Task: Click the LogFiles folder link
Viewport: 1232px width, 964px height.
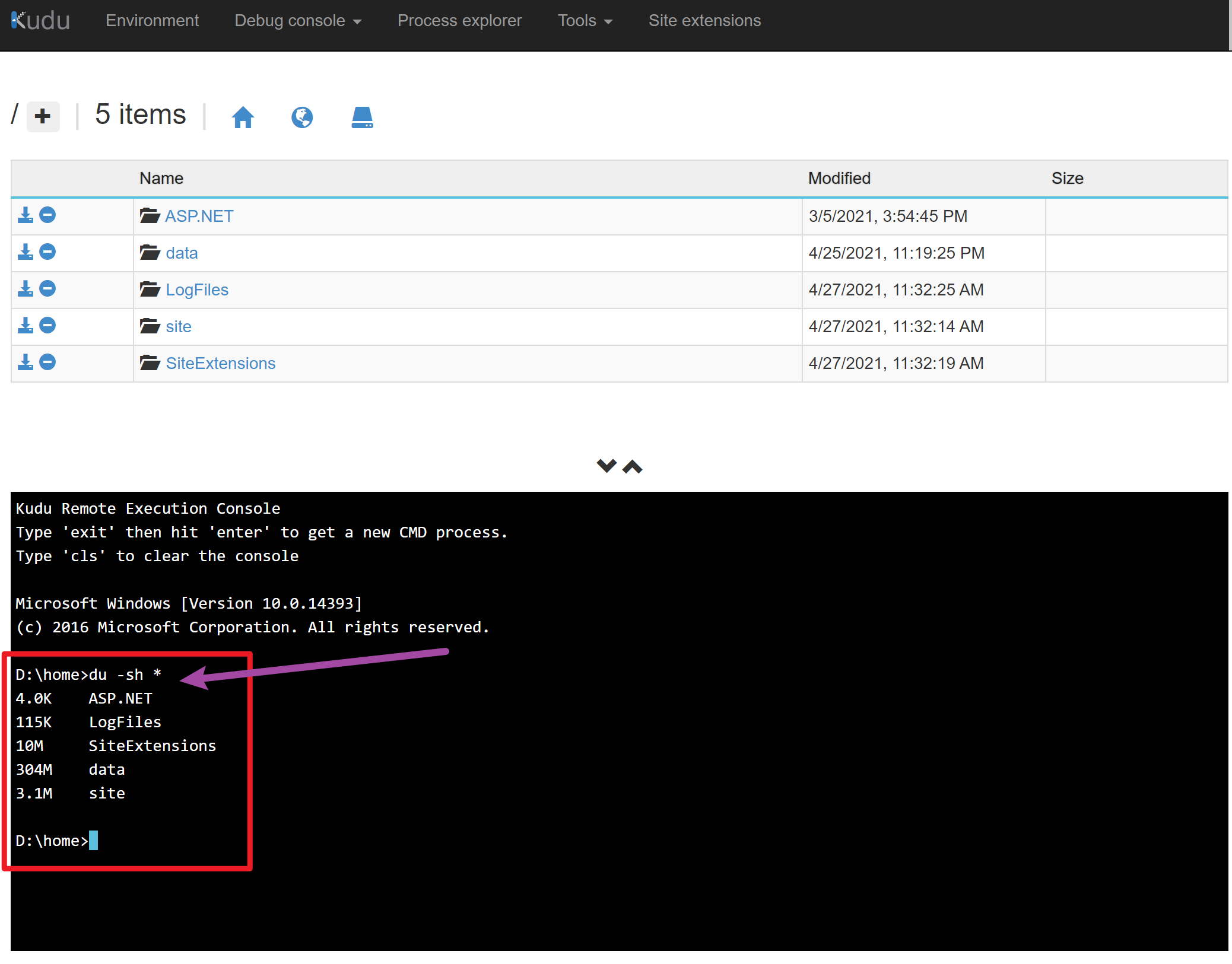Action: 196,290
